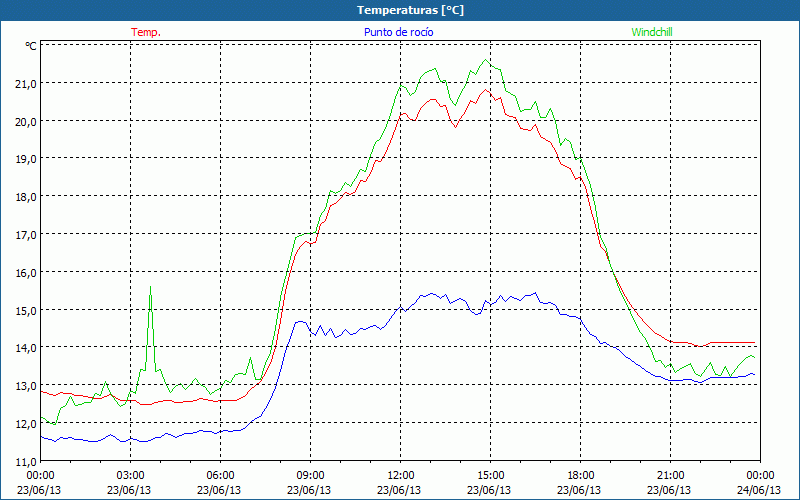Click the 20,0 y-axis value
The width and height of the screenshot is (800, 500).
coord(26,122)
